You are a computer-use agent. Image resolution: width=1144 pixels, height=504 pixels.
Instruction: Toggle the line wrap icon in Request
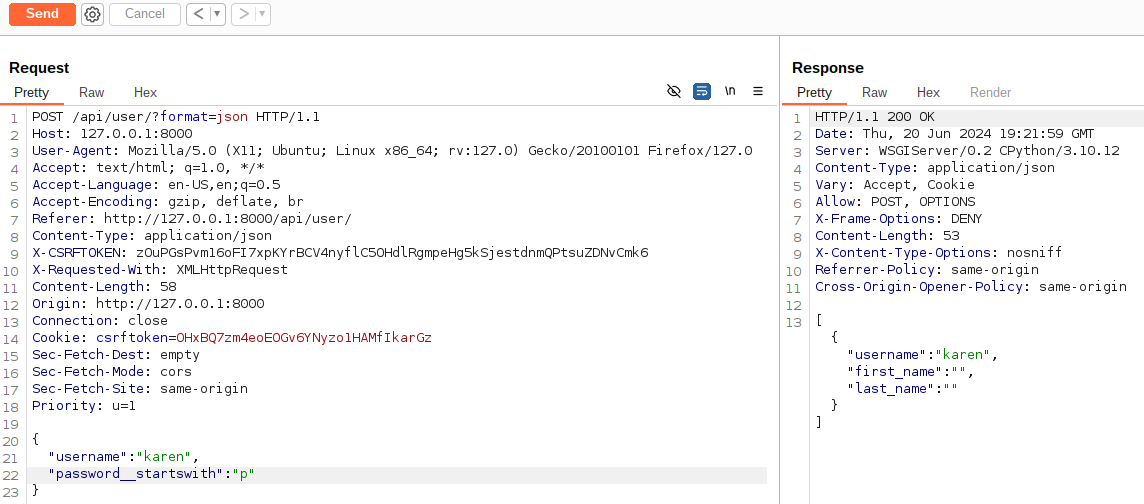(x=702, y=91)
